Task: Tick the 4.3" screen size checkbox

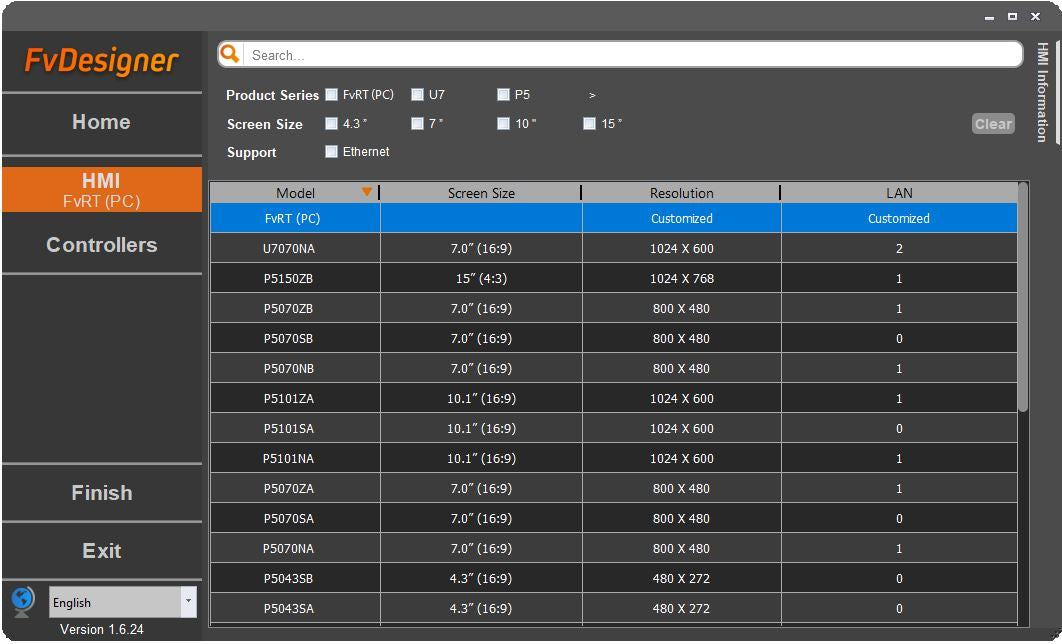Action: 331,124
